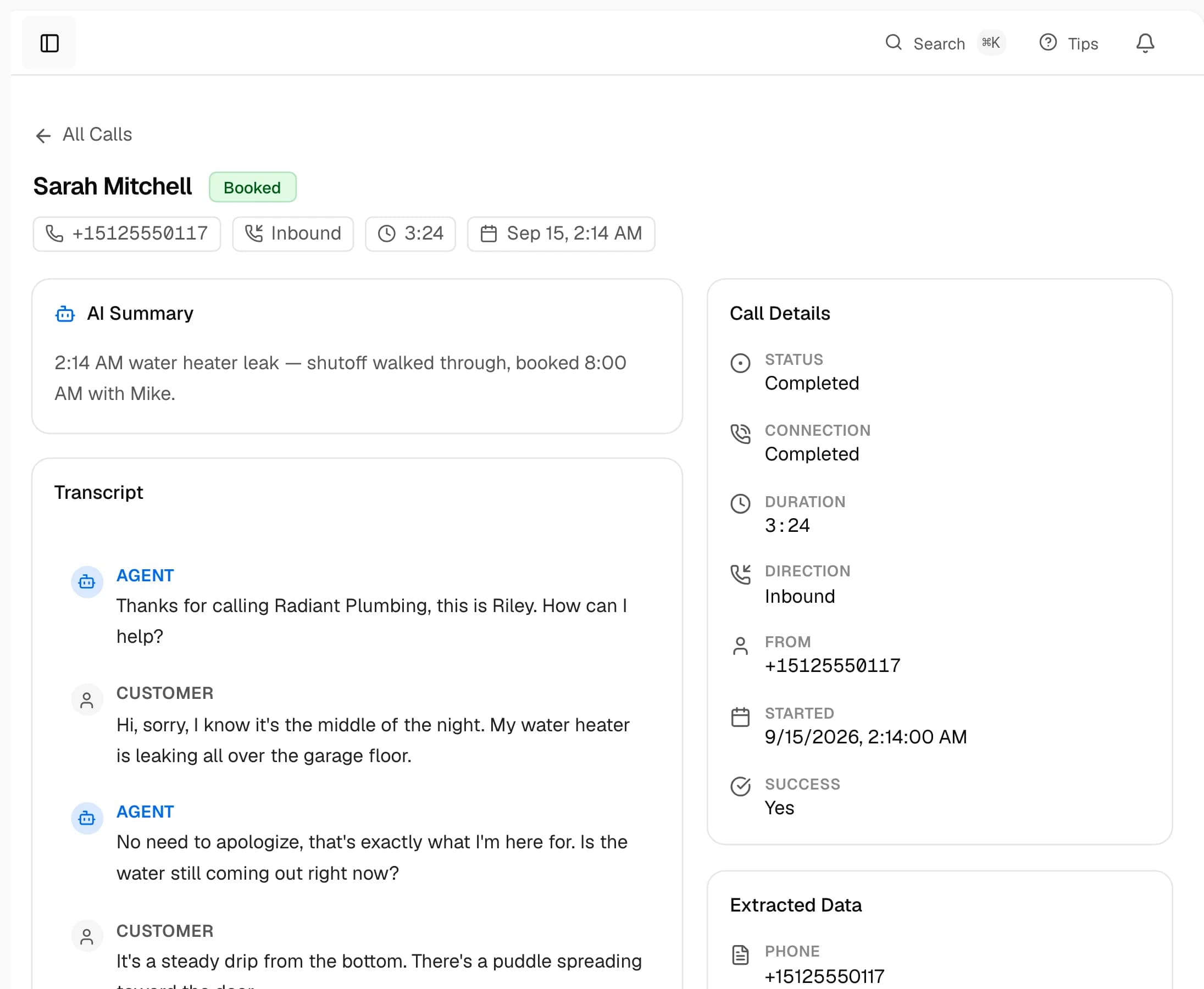Viewport: 1204px width, 989px height.
Task: Click the Extracted Data phone document icon
Action: 740,954
